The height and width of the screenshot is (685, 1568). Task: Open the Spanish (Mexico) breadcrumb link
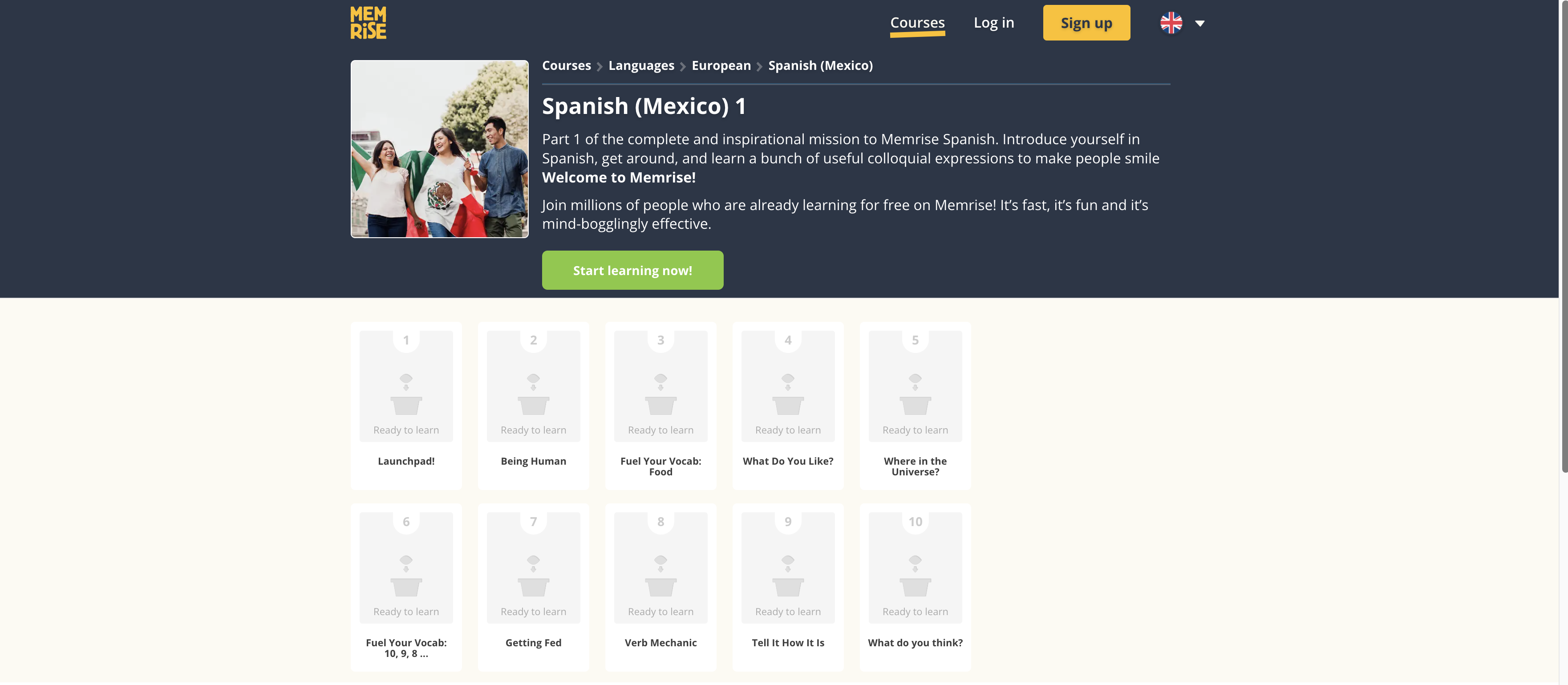pos(820,66)
